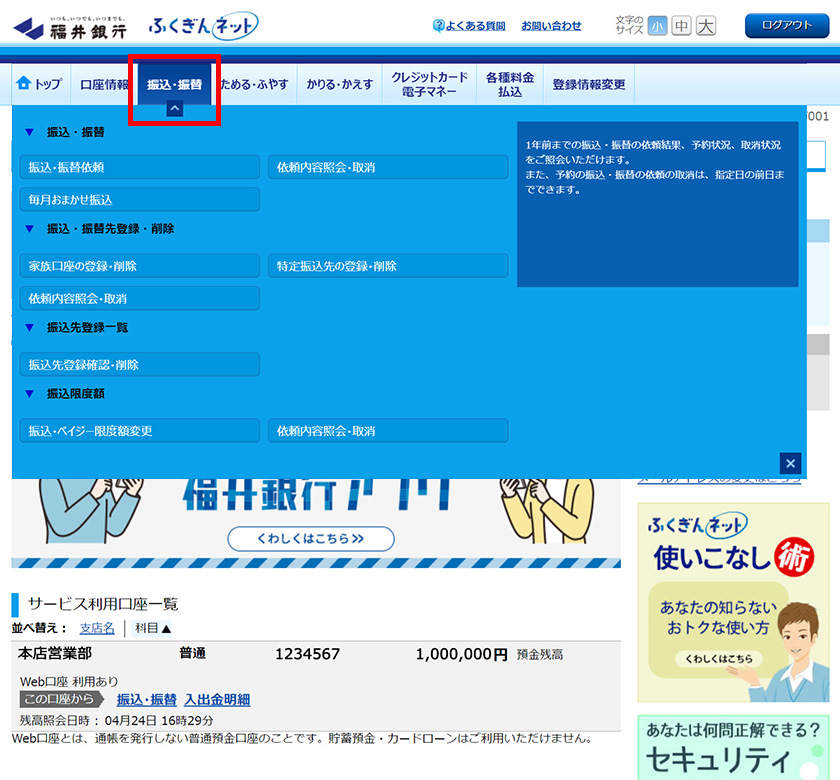
Task: Click the home icon in トップ tab
Action: click(24, 83)
